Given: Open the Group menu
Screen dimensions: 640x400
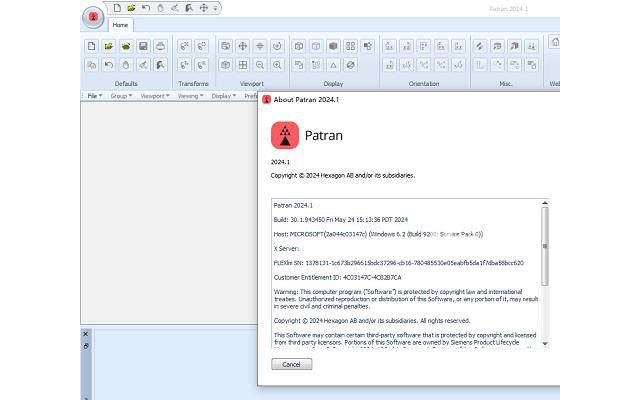Looking at the screenshot, I should pos(121,96).
